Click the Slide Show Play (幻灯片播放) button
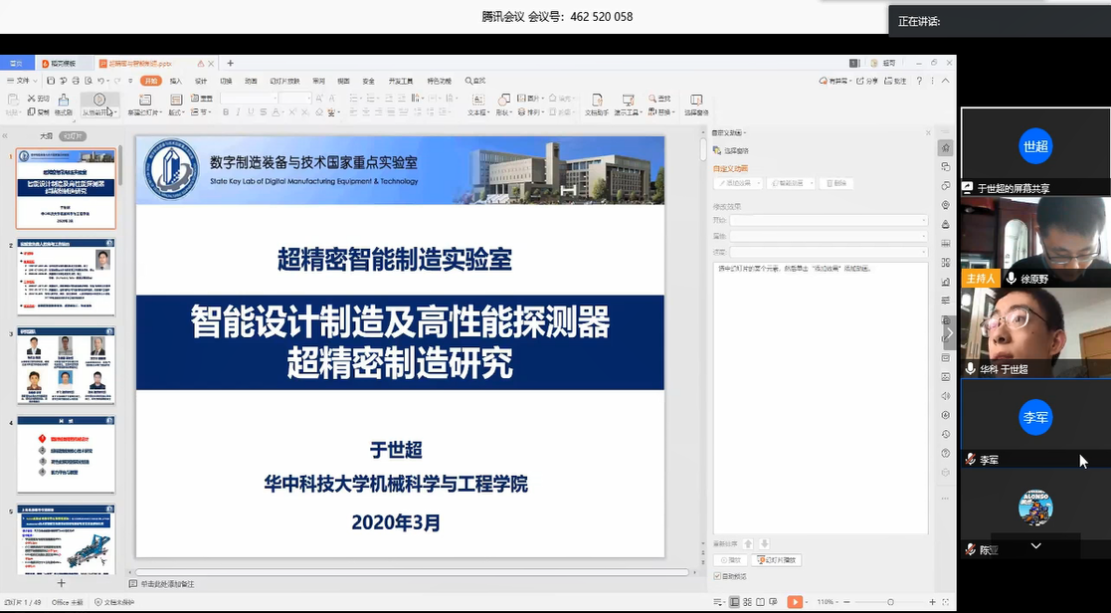 (777, 560)
